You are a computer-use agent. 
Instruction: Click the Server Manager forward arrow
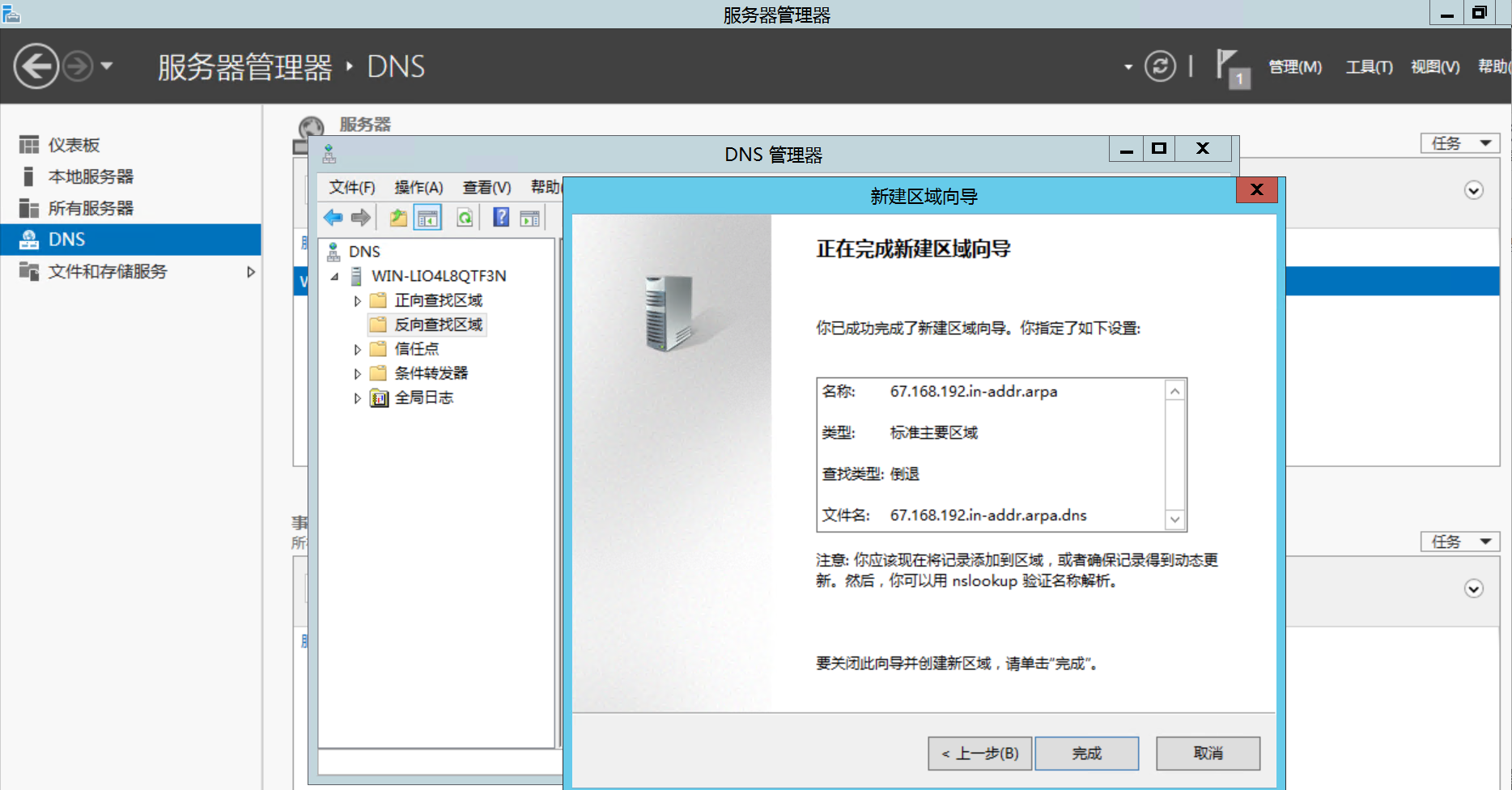[79, 66]
